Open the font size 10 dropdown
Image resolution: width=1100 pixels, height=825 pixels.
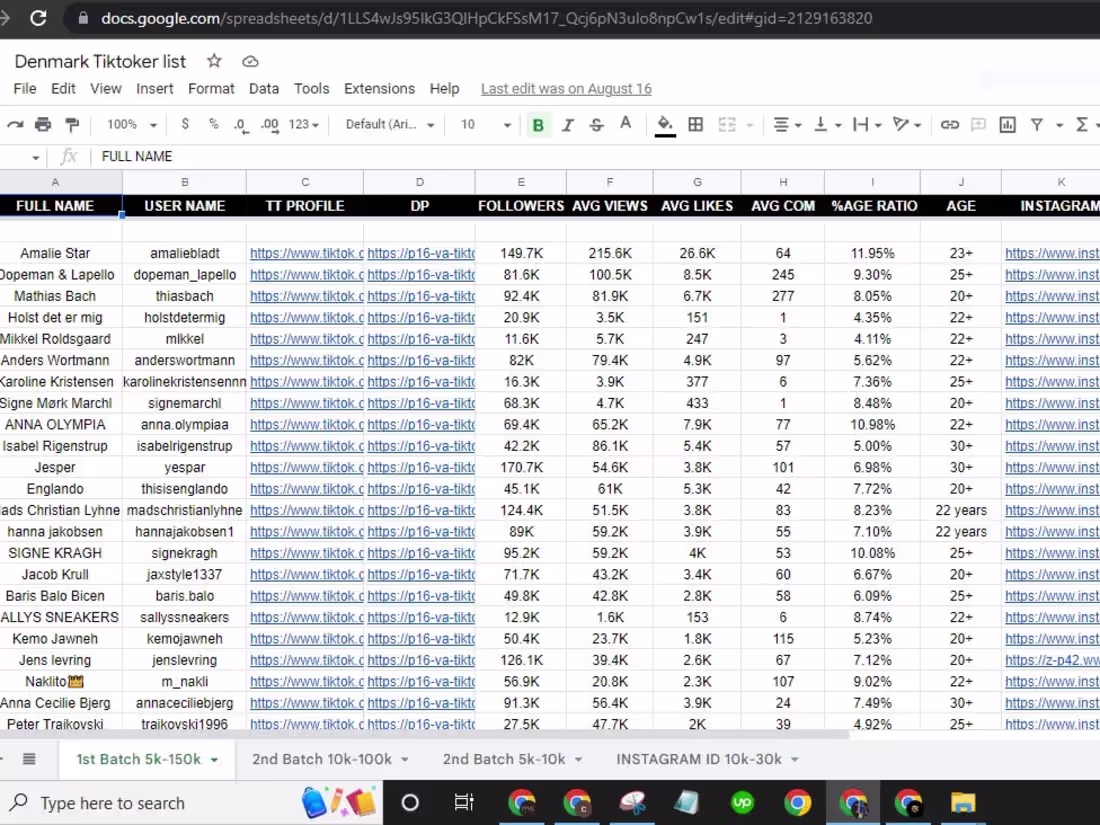click(x=484, y=125)
